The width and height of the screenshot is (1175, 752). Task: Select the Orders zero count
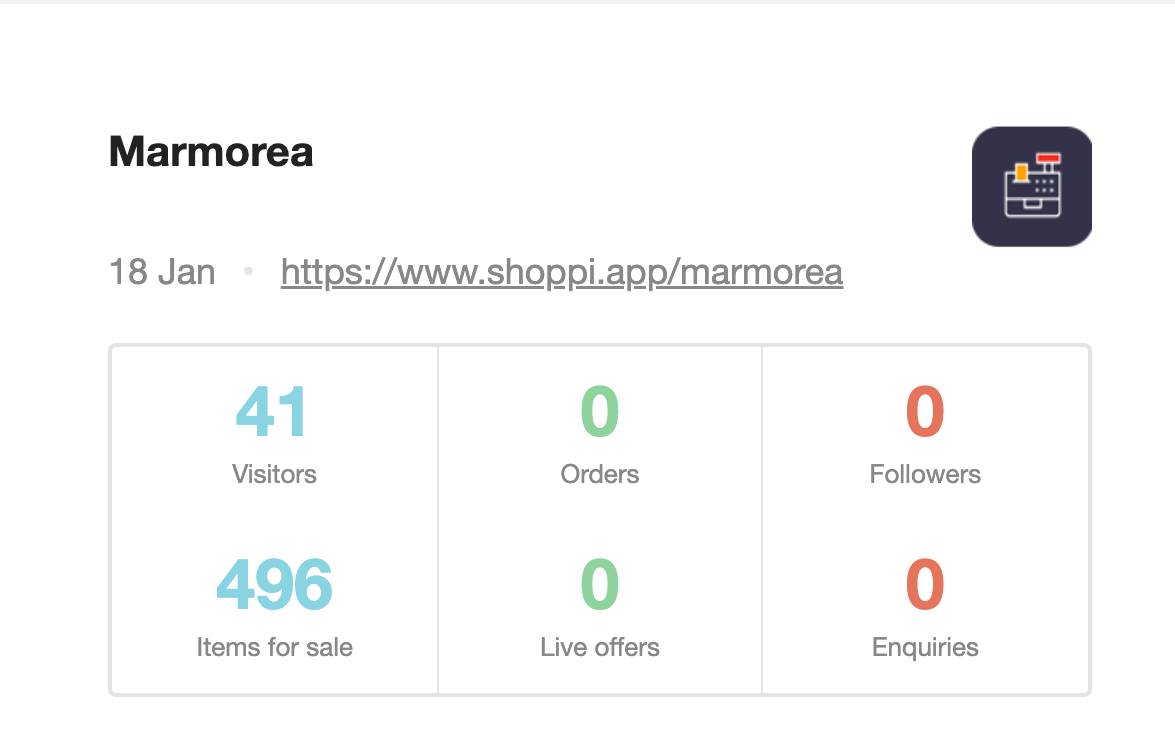click(599, 411)
